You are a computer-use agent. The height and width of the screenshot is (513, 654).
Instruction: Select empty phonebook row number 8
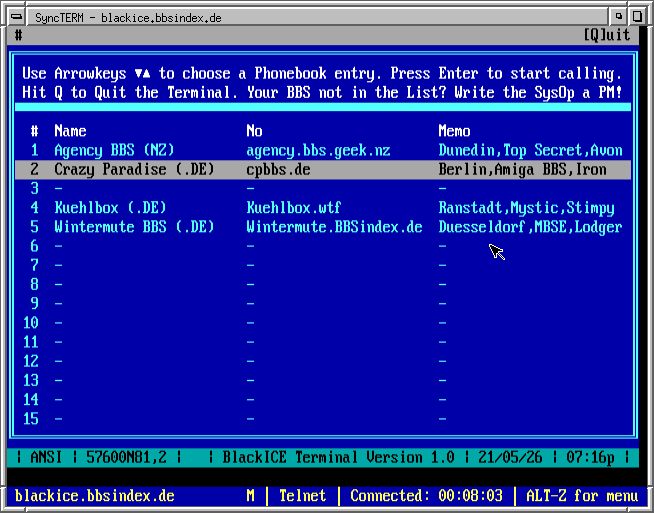click(x=323, y=284)
